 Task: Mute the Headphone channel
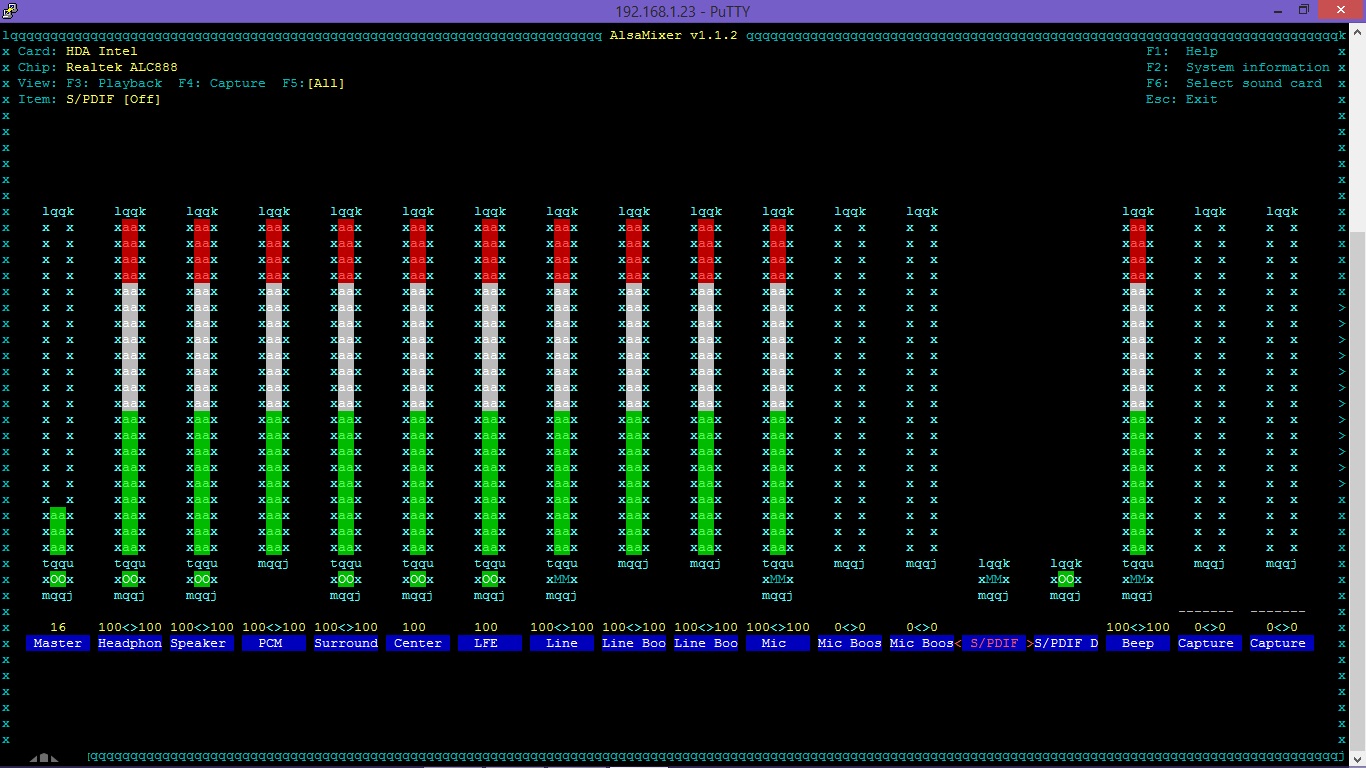coord(130,579)
